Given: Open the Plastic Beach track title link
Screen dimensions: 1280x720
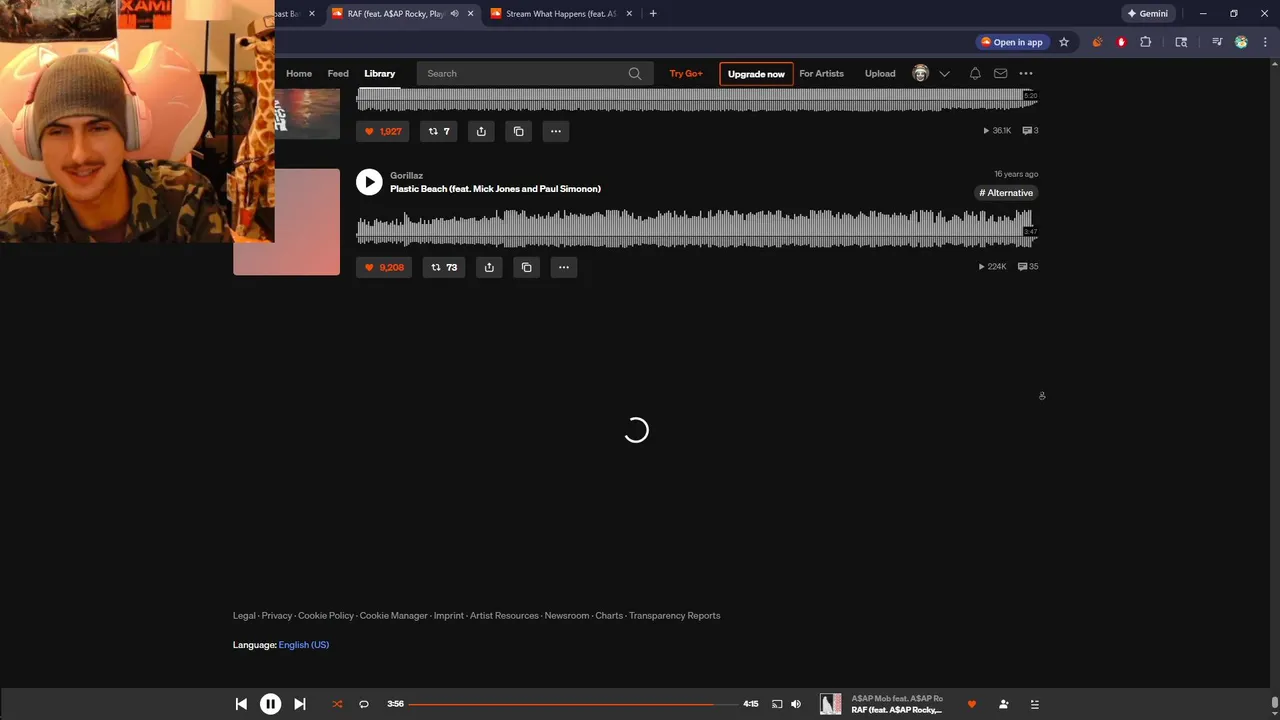Looking at the screenshot, I should (x=495, y=189).
